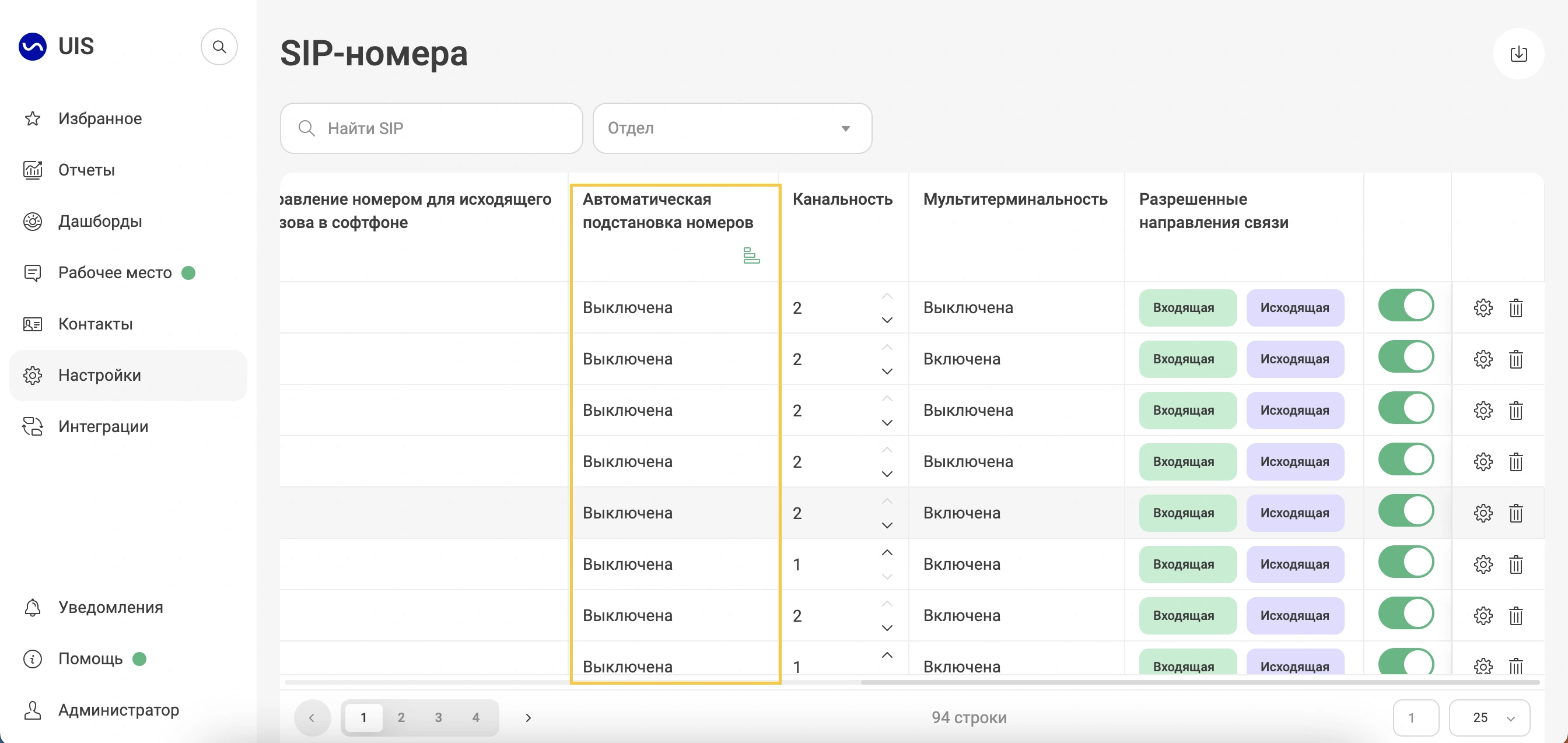Decrease Канальность in the second row
1568x743 pixels.
coord(887,371)
